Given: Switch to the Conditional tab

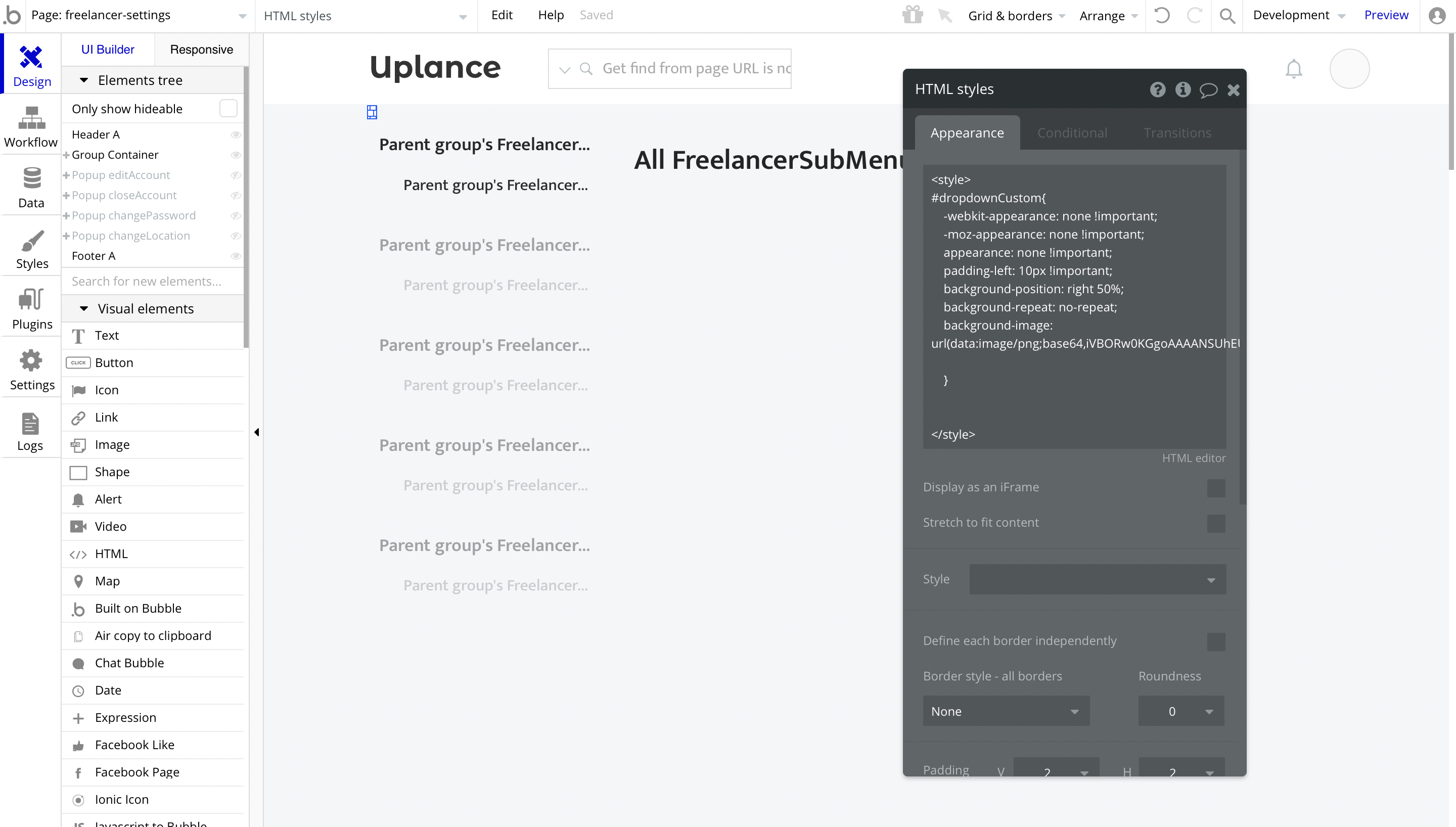Looking at the screenshot, I should (1072, 133).
